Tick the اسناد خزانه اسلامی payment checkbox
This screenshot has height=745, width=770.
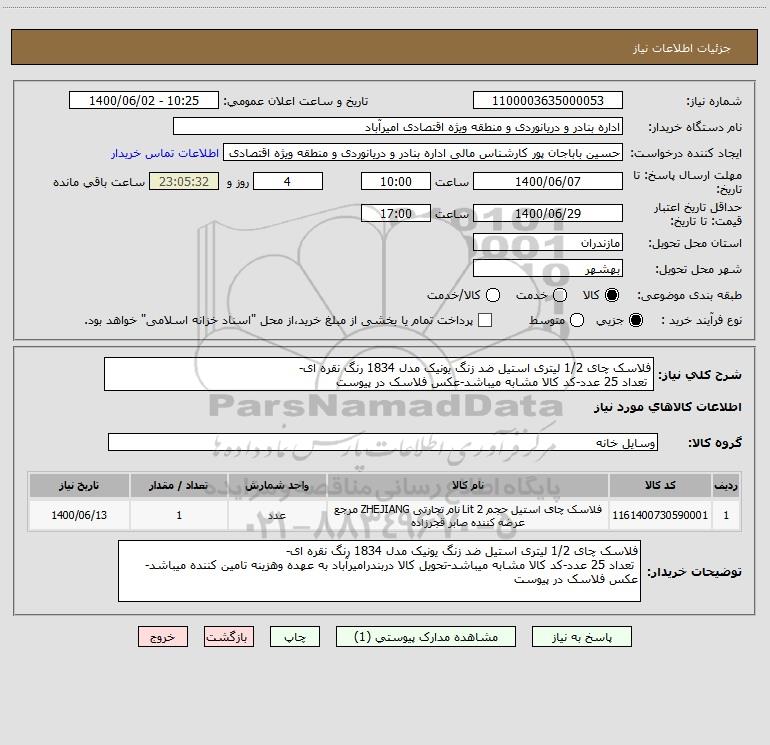tap(485, 320)
